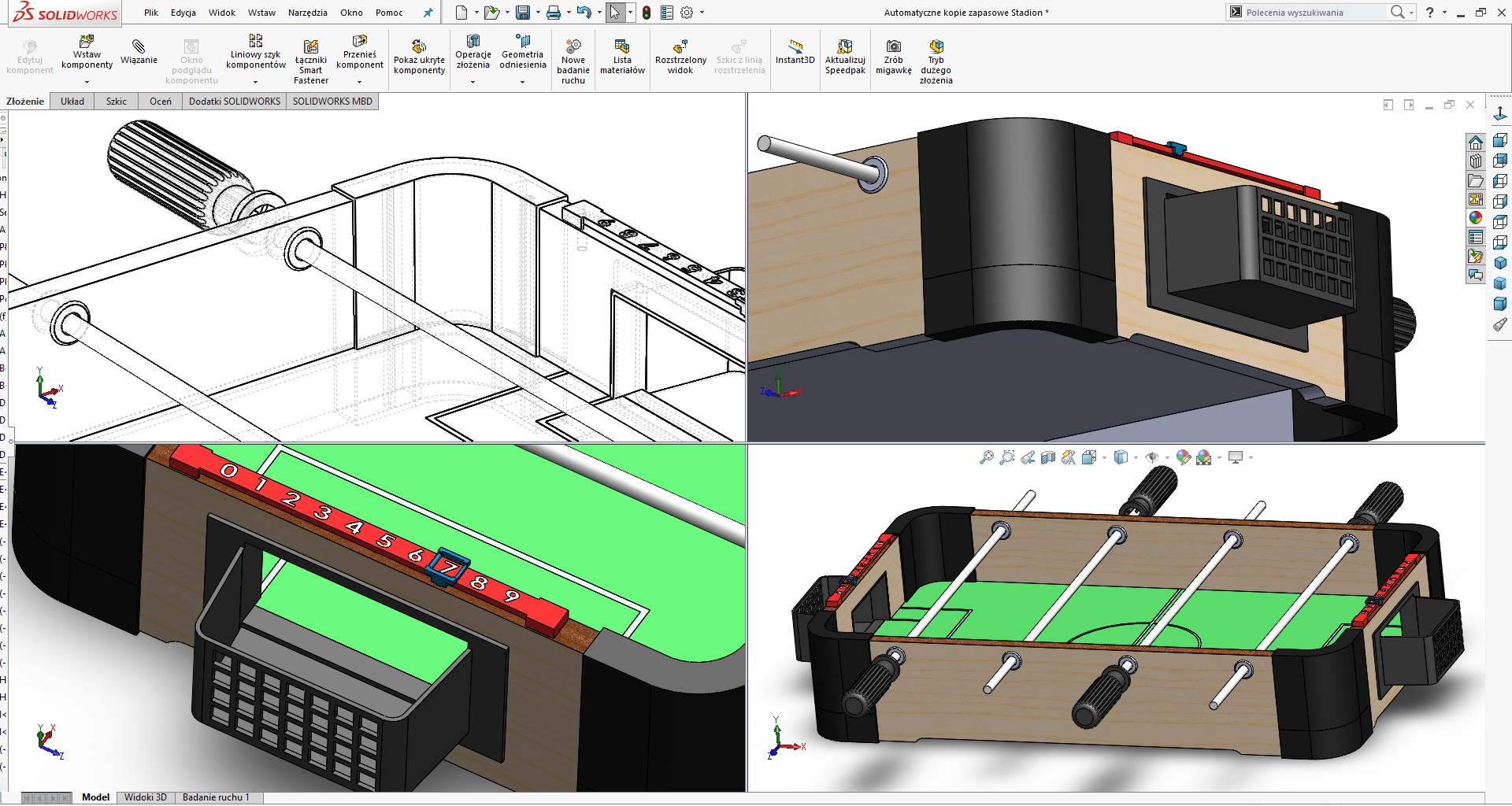Screen dimensions: 1512x806
Task: Toggle Hide/Show Items eye icon in viewport
Action: pyautogui.click(x=1153, y=457)
